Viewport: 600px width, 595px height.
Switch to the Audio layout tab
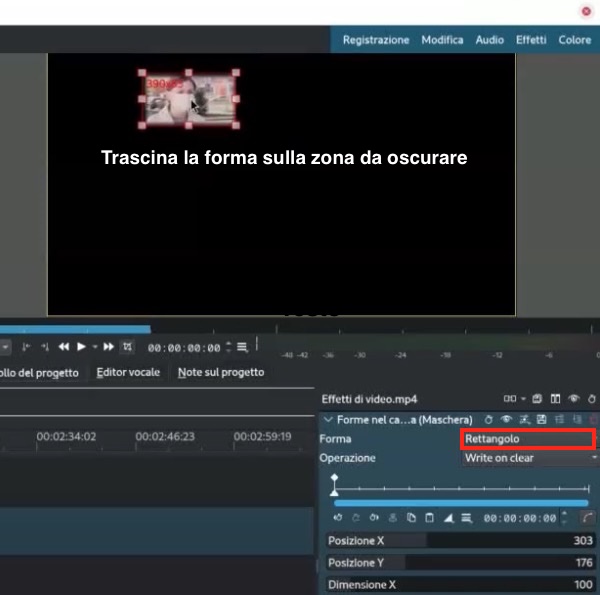(x=489, y=40)
